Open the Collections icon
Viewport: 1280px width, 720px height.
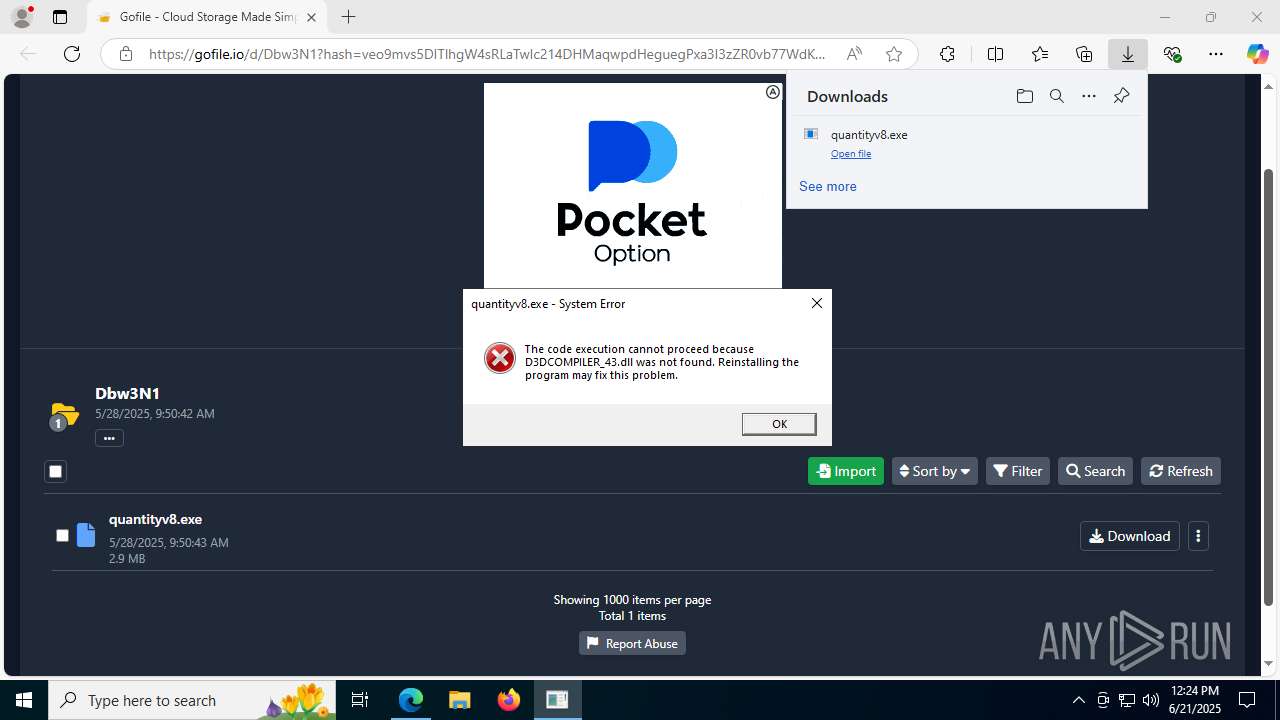(1084, 54)
